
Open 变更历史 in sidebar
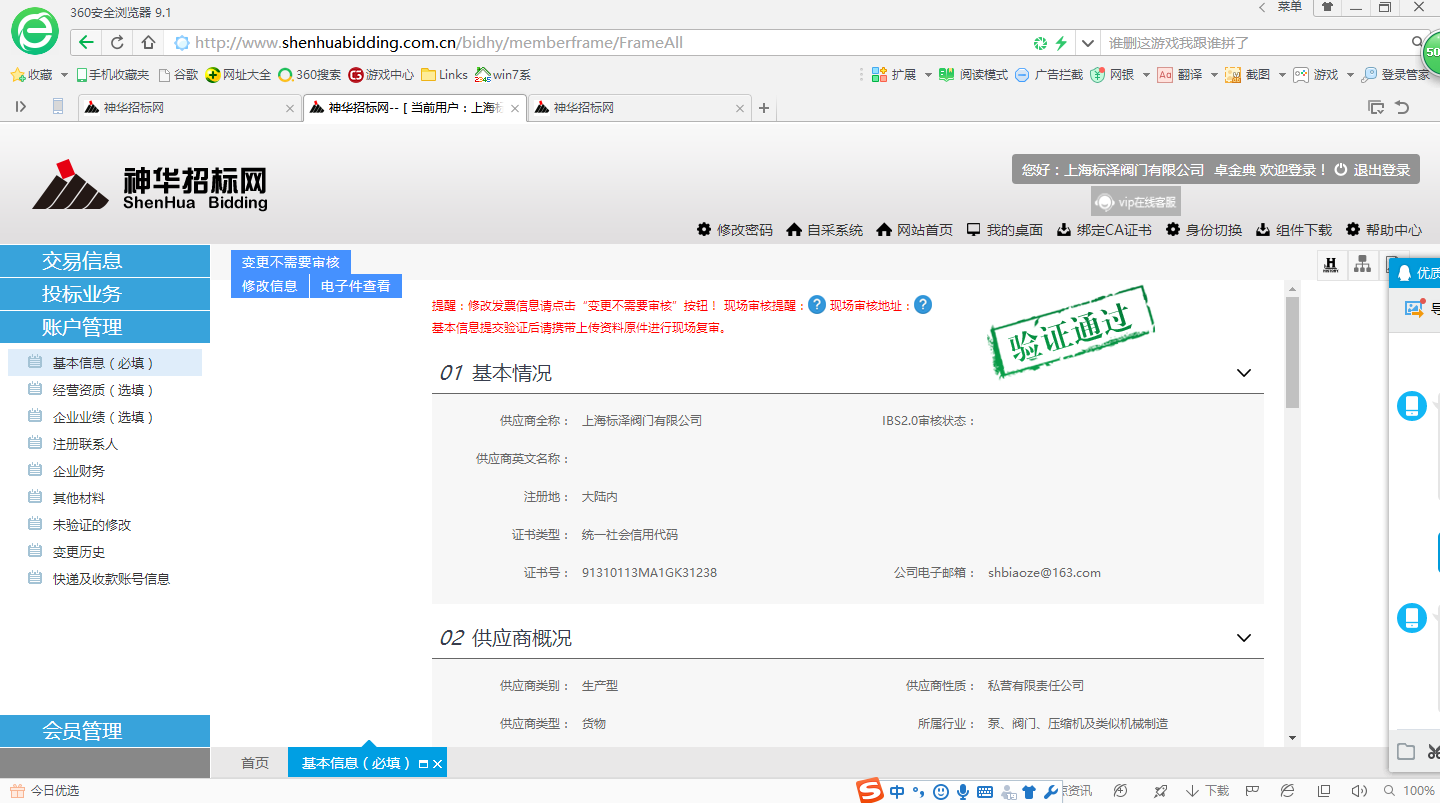pos(79,552)
